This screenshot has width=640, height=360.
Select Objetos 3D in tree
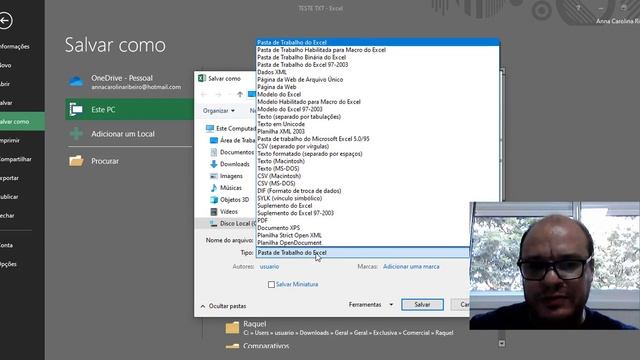(229, 200)
